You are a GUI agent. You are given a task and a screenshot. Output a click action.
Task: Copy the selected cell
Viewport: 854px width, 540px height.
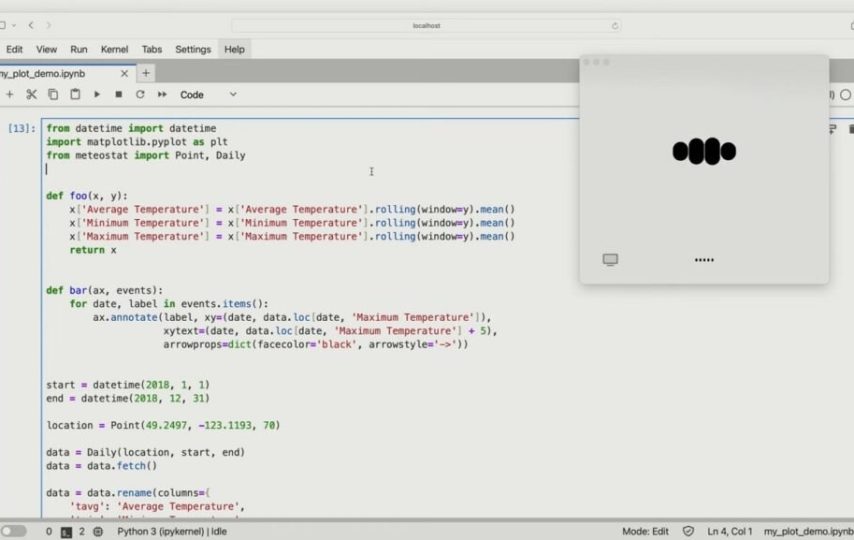click(x=53, y=94)
